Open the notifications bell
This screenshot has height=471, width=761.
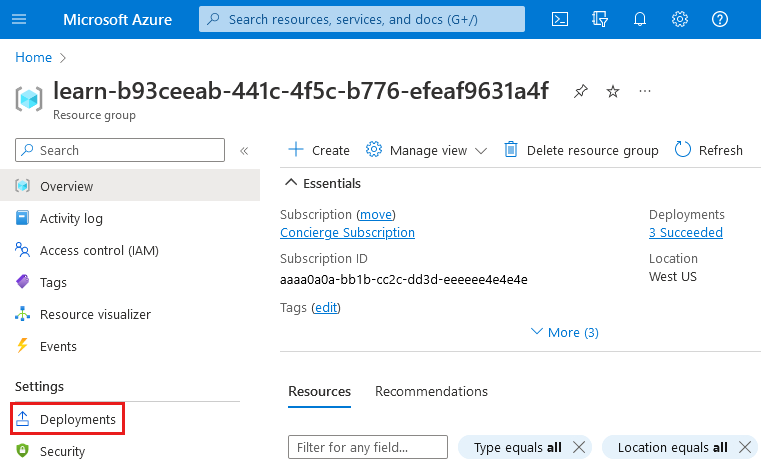click(640, 19)
